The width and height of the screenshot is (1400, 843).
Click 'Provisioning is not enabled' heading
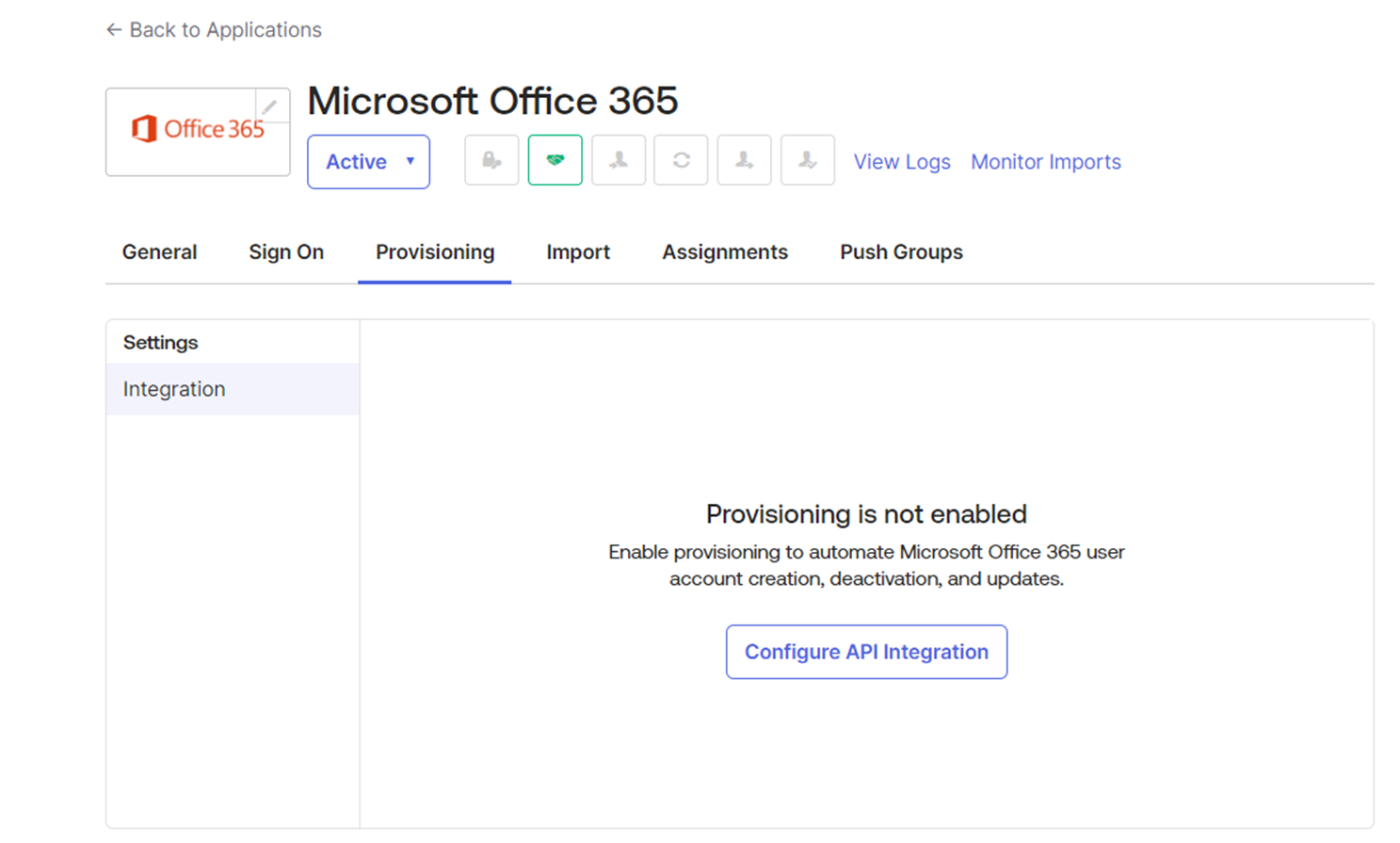(x=866, y=514)
